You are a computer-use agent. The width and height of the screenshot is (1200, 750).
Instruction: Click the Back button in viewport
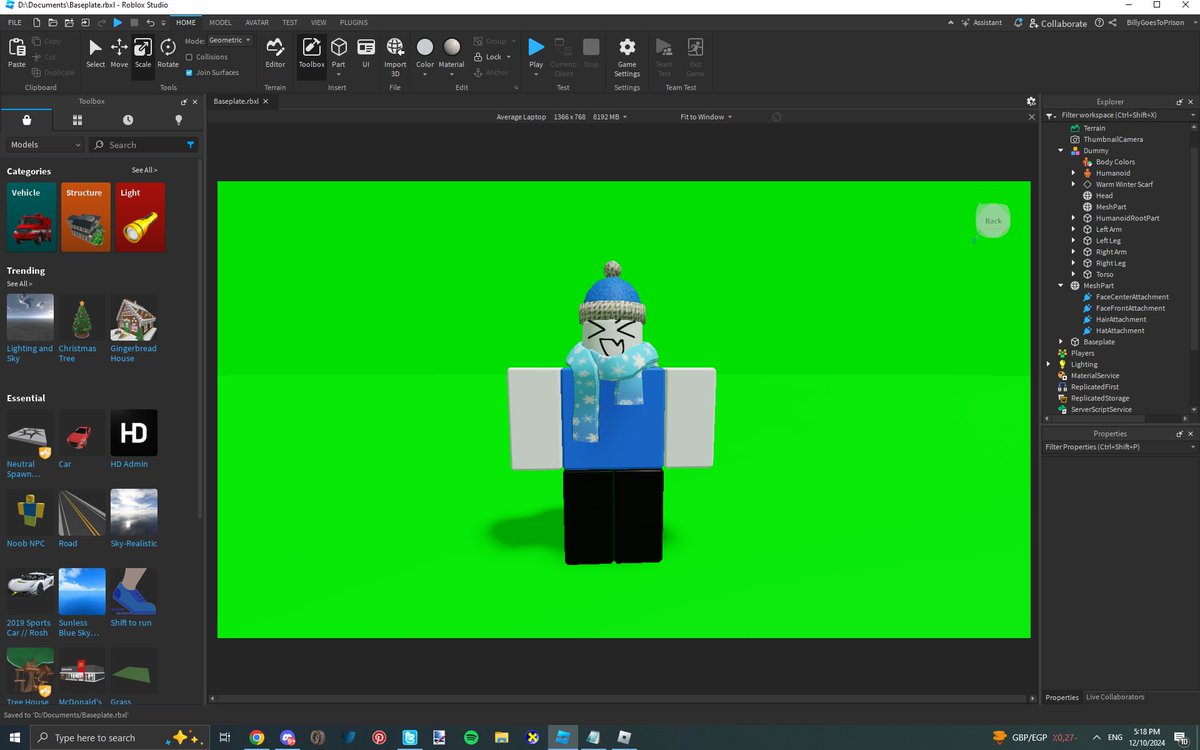[993, 221]
